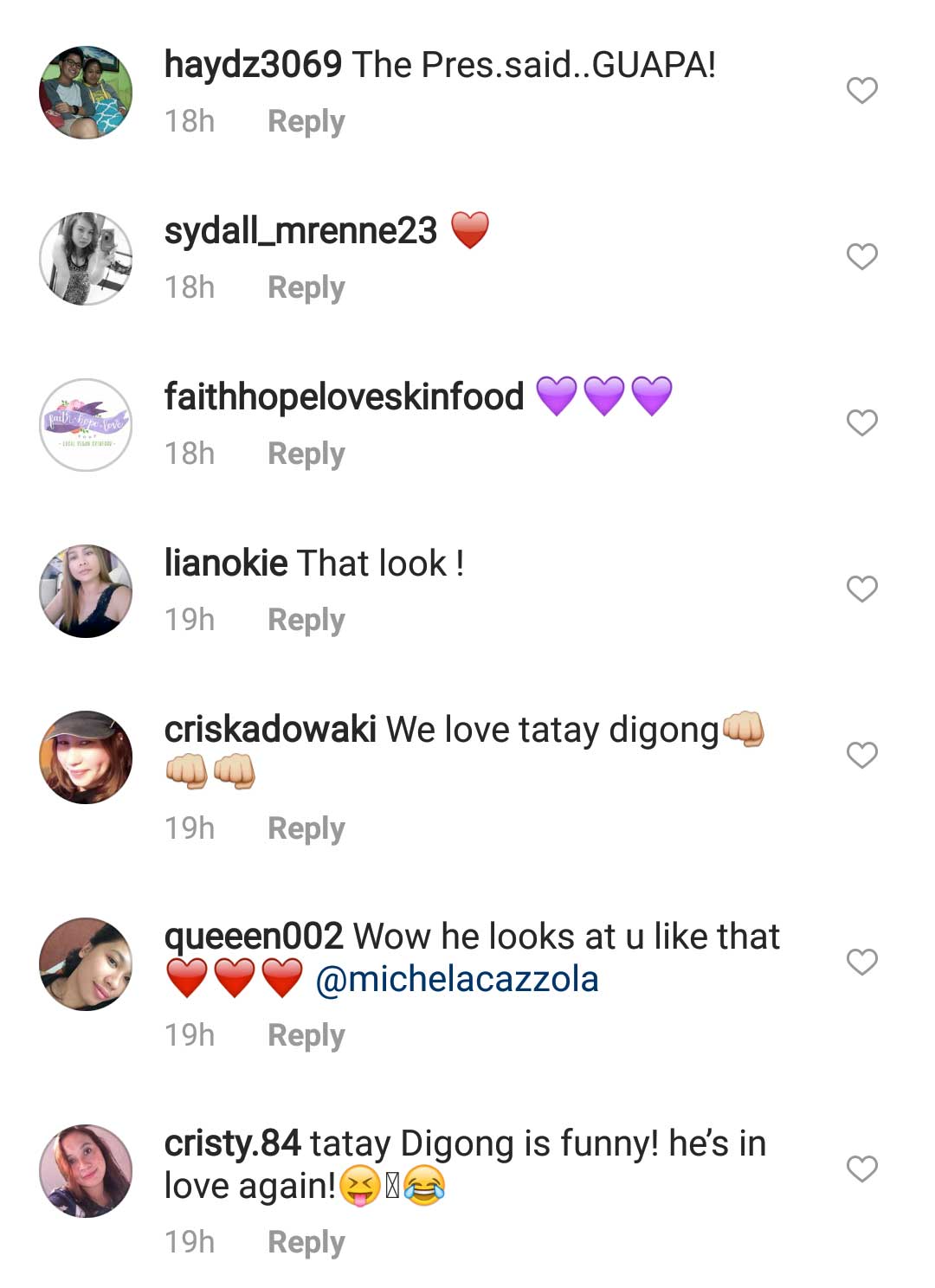Like criskadowaki's tatay digong comment
The image size is (935, 1288).
[861, 755]
